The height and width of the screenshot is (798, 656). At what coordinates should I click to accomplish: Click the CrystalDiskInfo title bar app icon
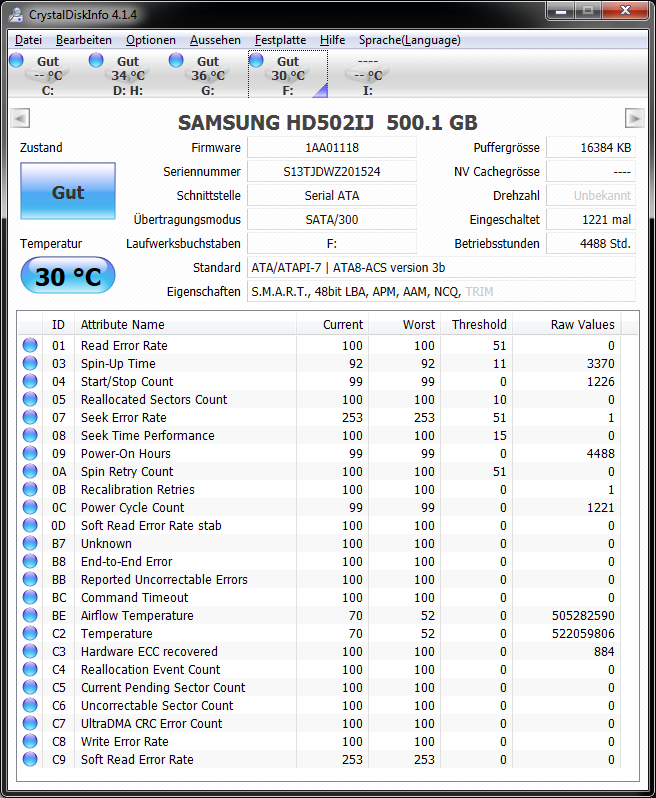tap(16, 15)
